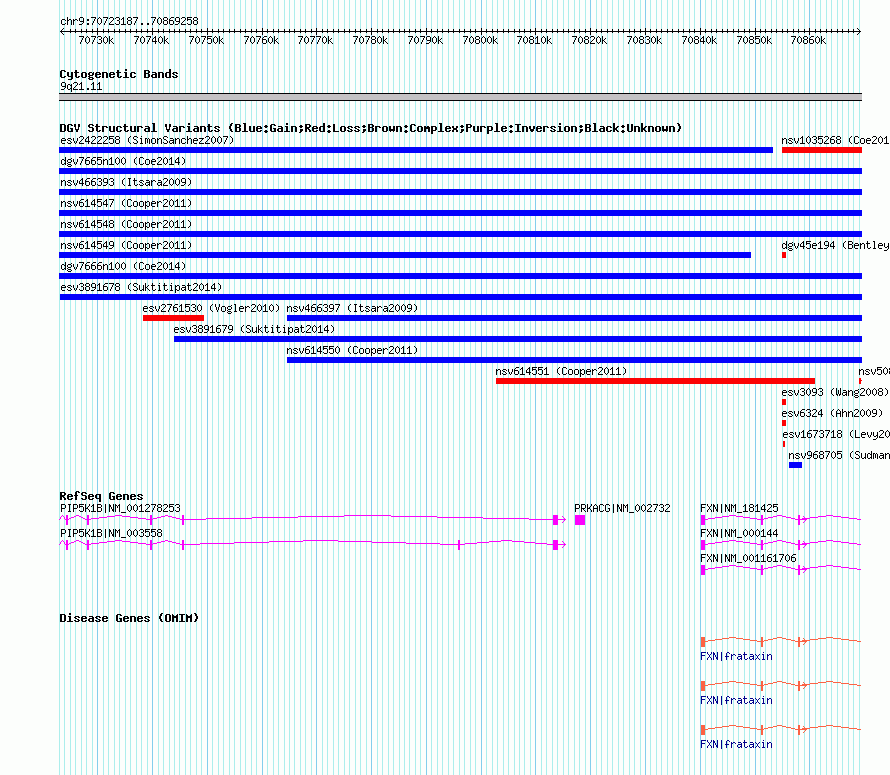Click the nsv614549 (Cooper2011) label
890x775 pixels.
point(126,245)
